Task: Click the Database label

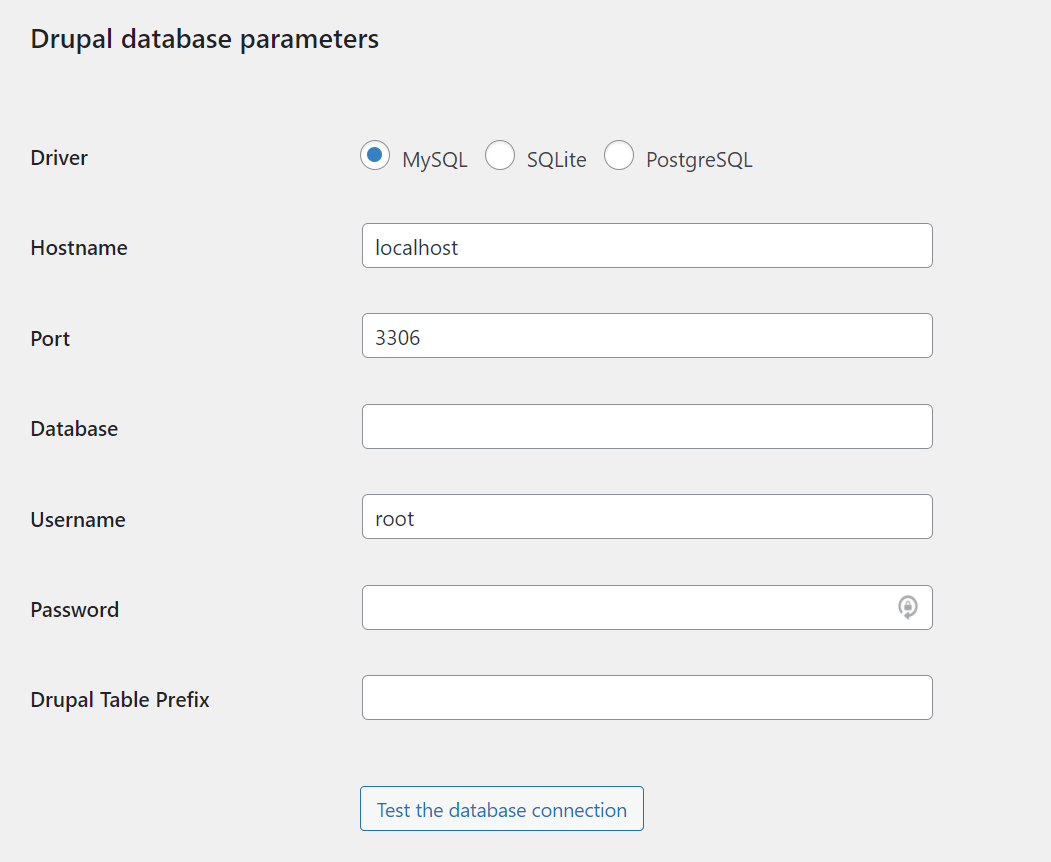Action: [74, 428]
